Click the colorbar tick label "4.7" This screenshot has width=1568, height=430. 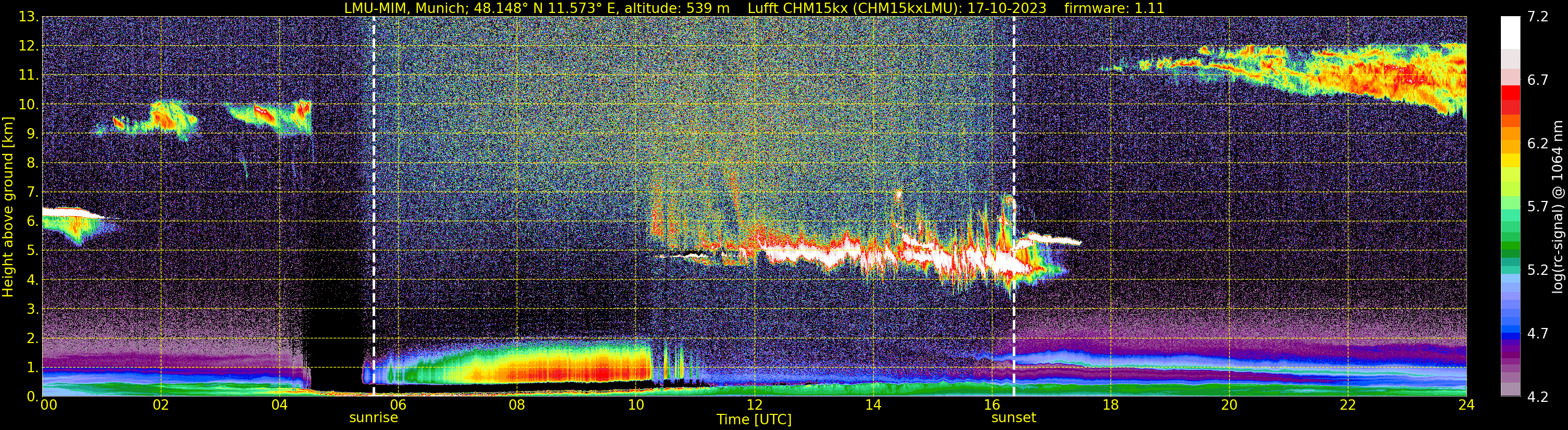tap(1538, 334)
